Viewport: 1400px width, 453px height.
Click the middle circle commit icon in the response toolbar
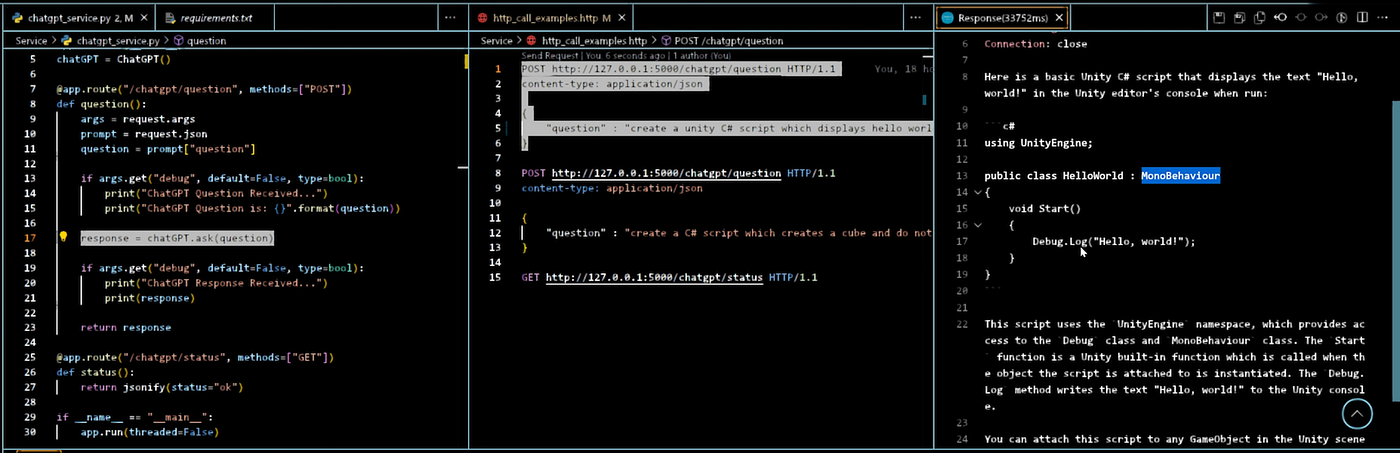pos(1300,17)
